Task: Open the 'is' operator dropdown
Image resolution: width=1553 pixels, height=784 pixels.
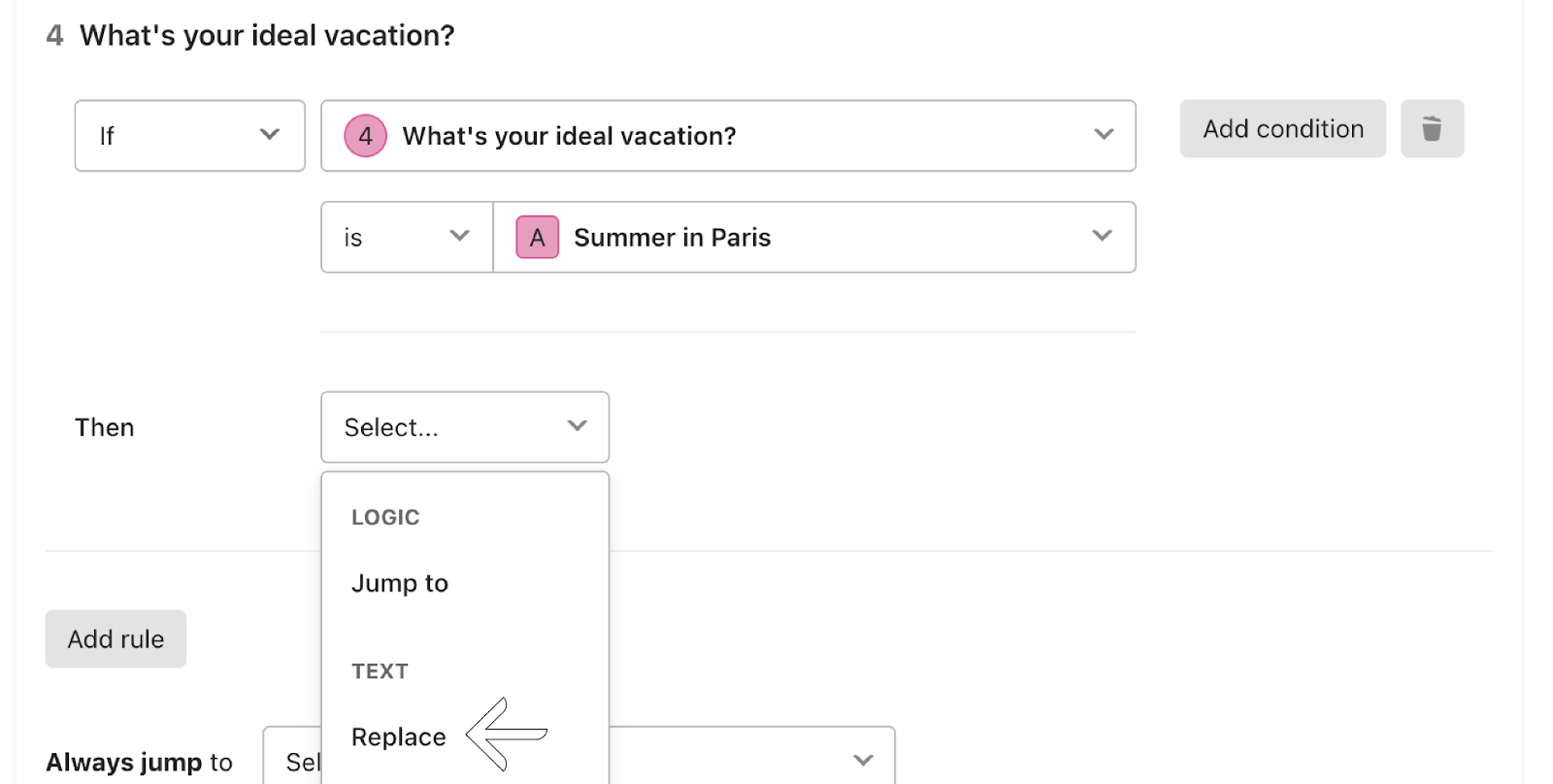Action: tap(407, 237)
